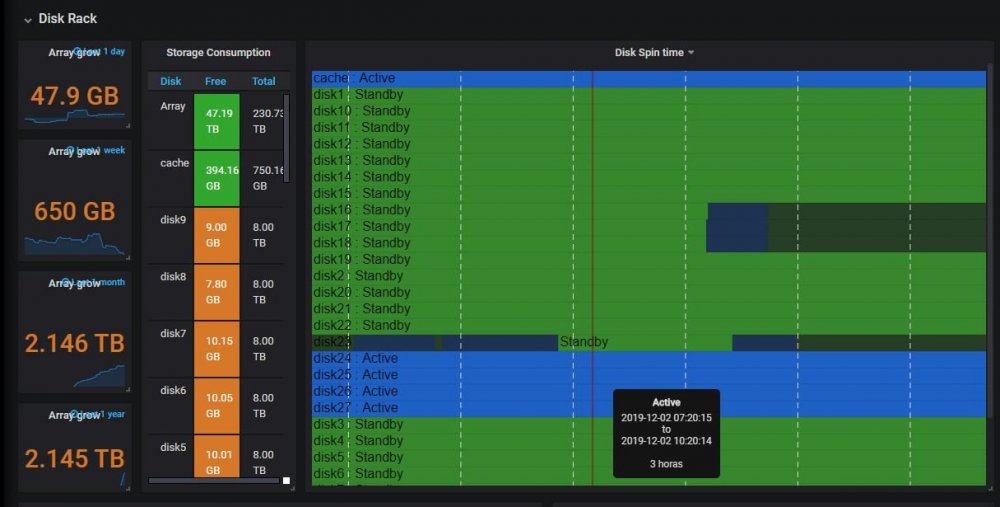The height and width of the screenshot is (507, 1000).
Task: Click the cache Active timeline row
Action: pos(649,78)
